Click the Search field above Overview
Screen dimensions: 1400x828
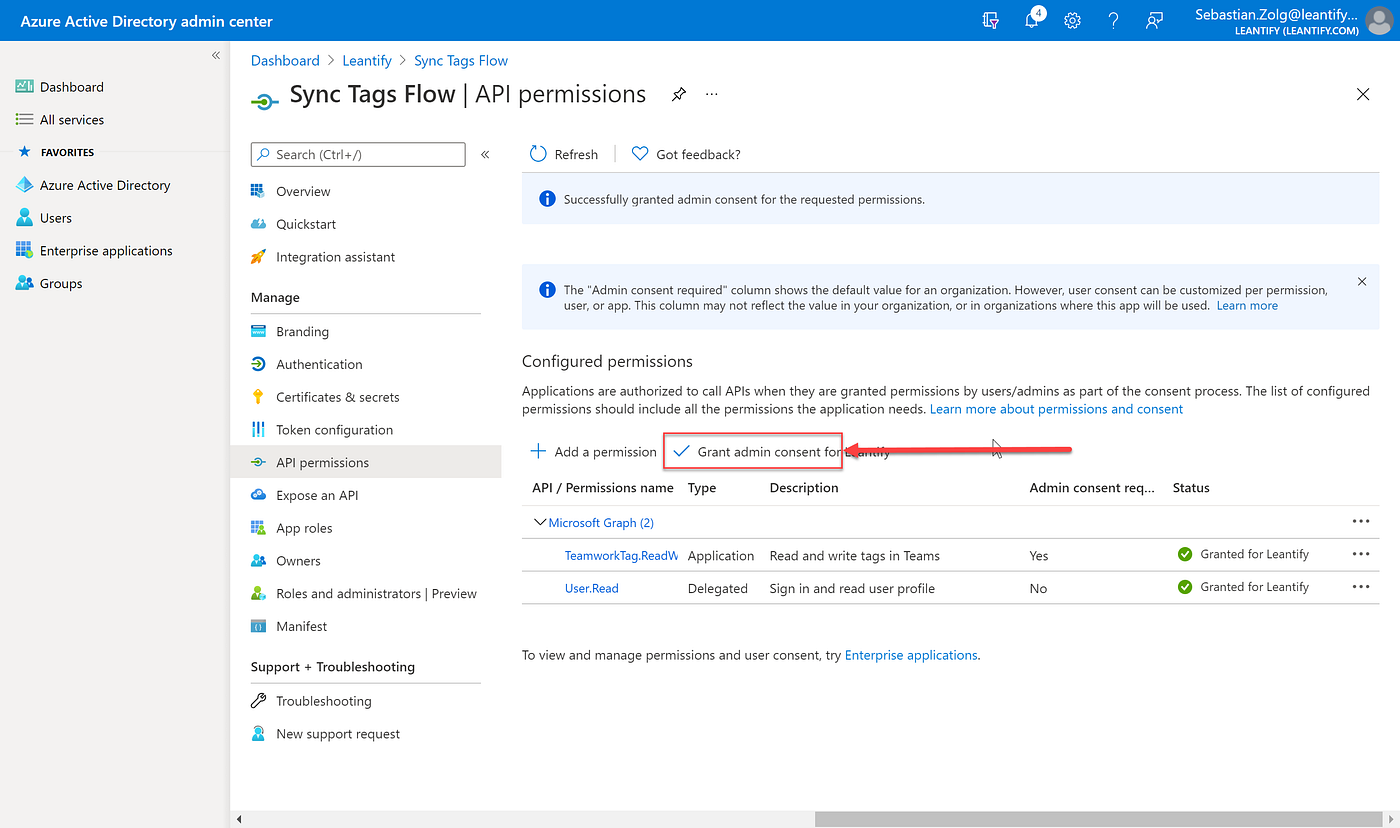pyautogui.click(x=357, y=154)
